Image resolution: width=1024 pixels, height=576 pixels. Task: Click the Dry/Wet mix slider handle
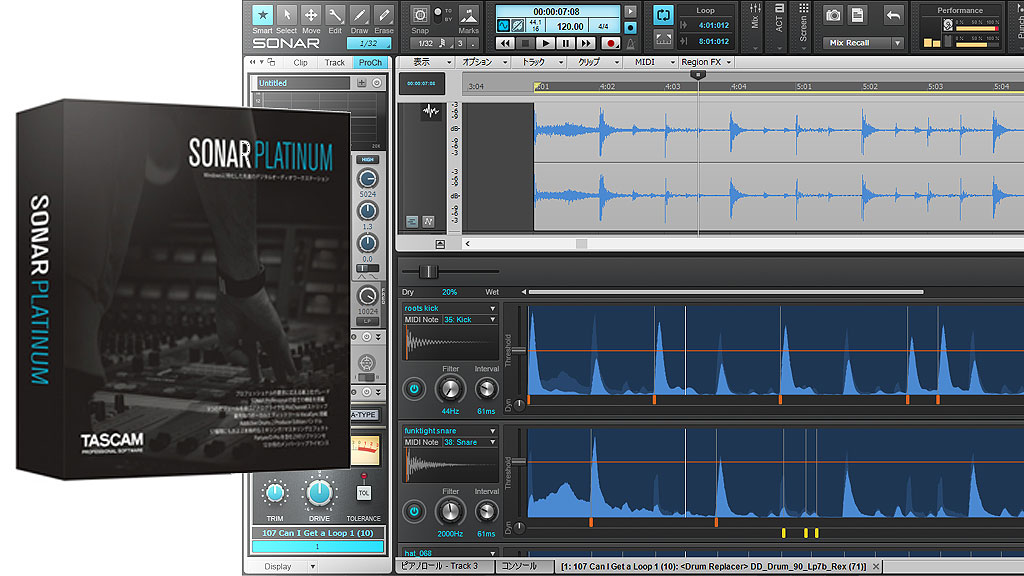pyautogui.click(x=428, y=271)
